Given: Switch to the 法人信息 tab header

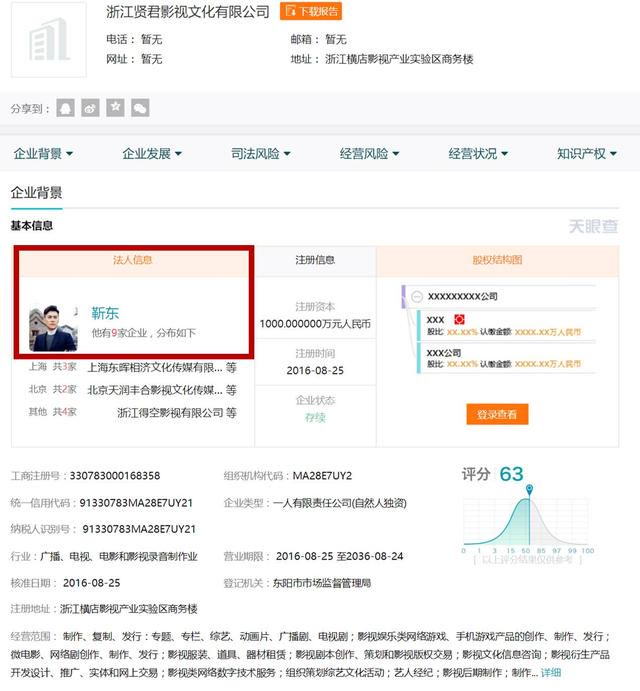Looking at the screenshot, I should (x=133, y=260).
